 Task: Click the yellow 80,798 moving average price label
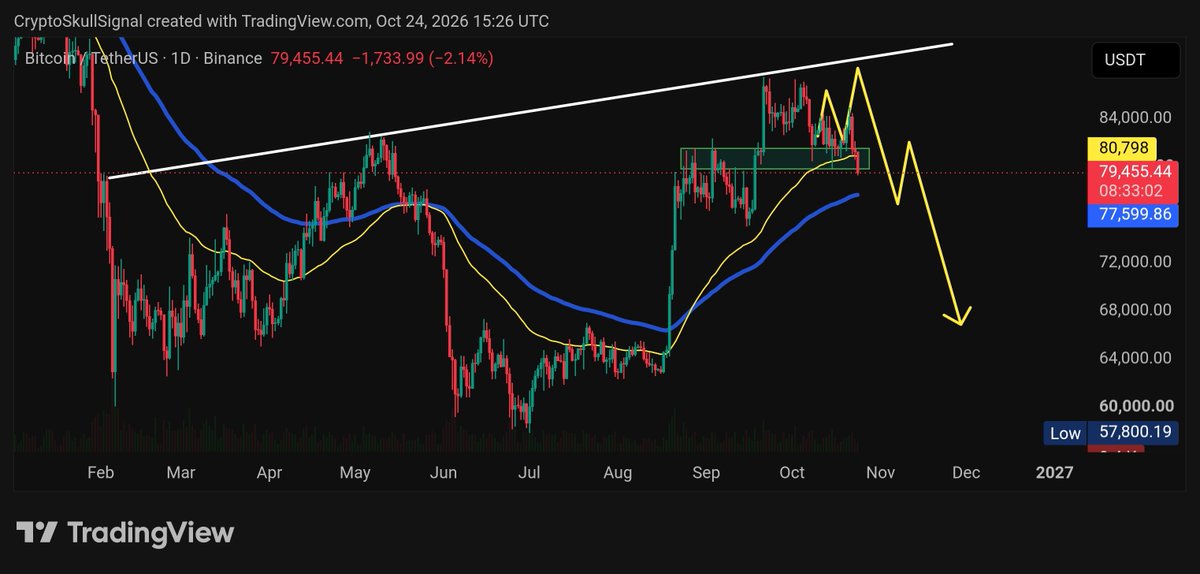(x=1121, y=150)
